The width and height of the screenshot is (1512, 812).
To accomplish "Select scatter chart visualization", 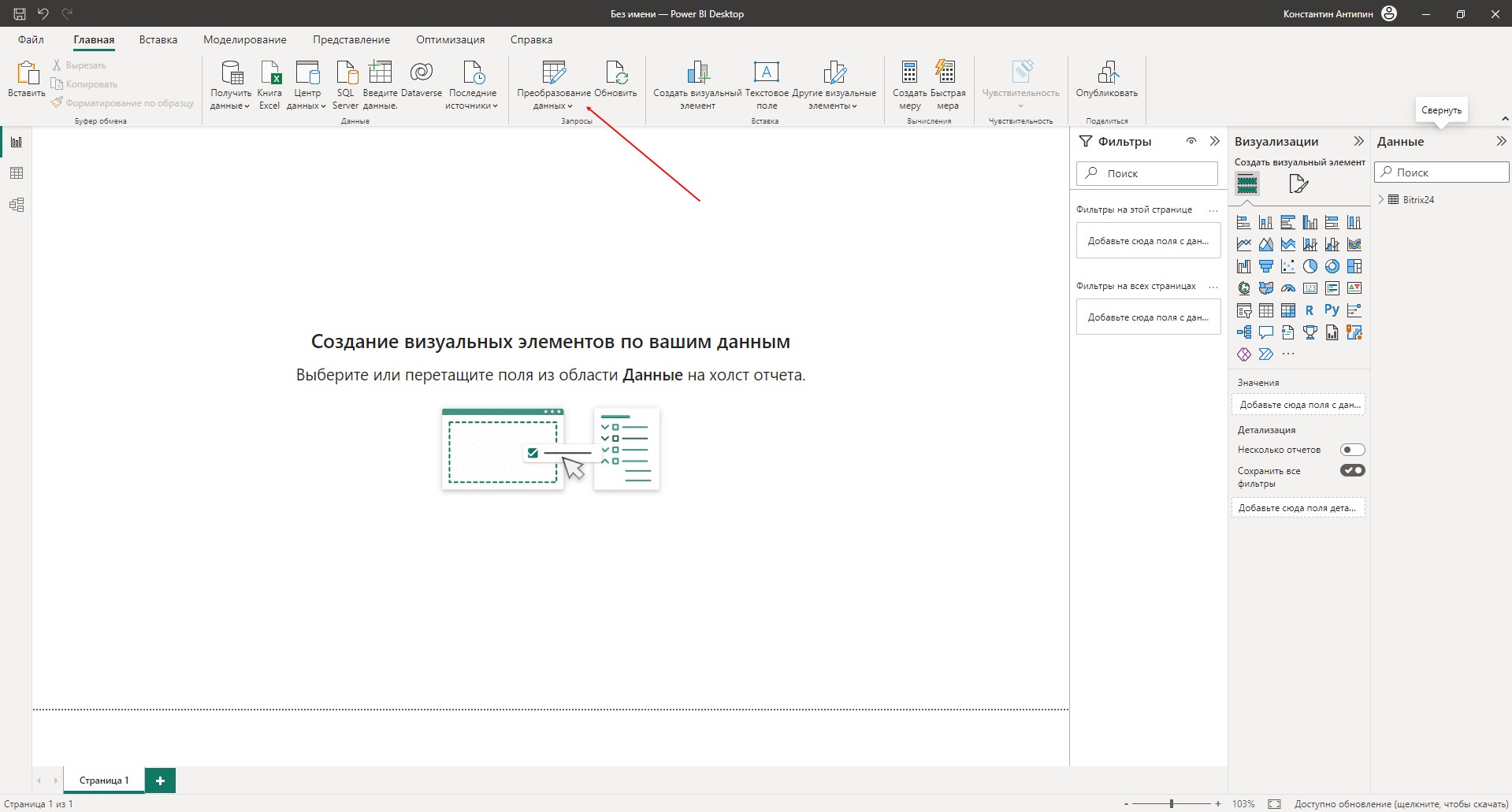I will coord(1288,266).
